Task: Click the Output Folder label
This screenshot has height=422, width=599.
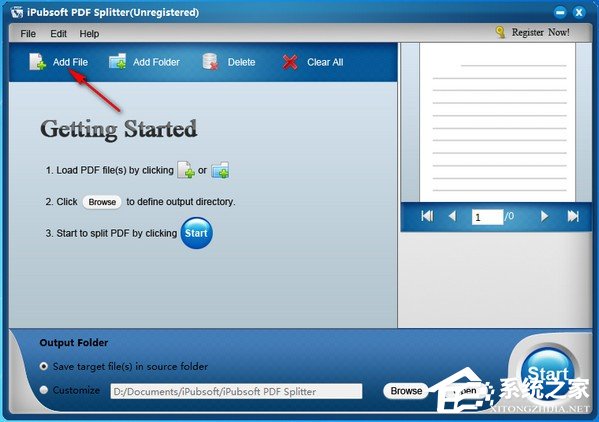Action: tap(74, 343)
